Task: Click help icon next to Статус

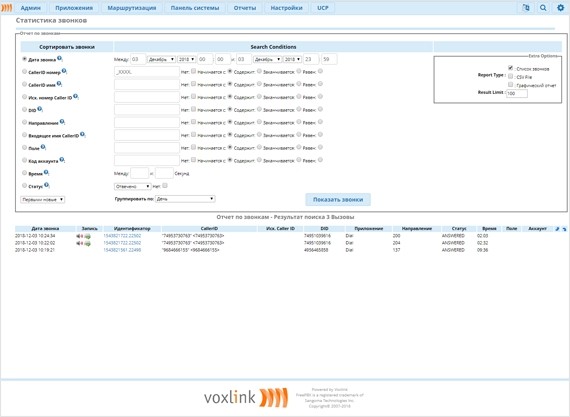Action: point(47,185)
